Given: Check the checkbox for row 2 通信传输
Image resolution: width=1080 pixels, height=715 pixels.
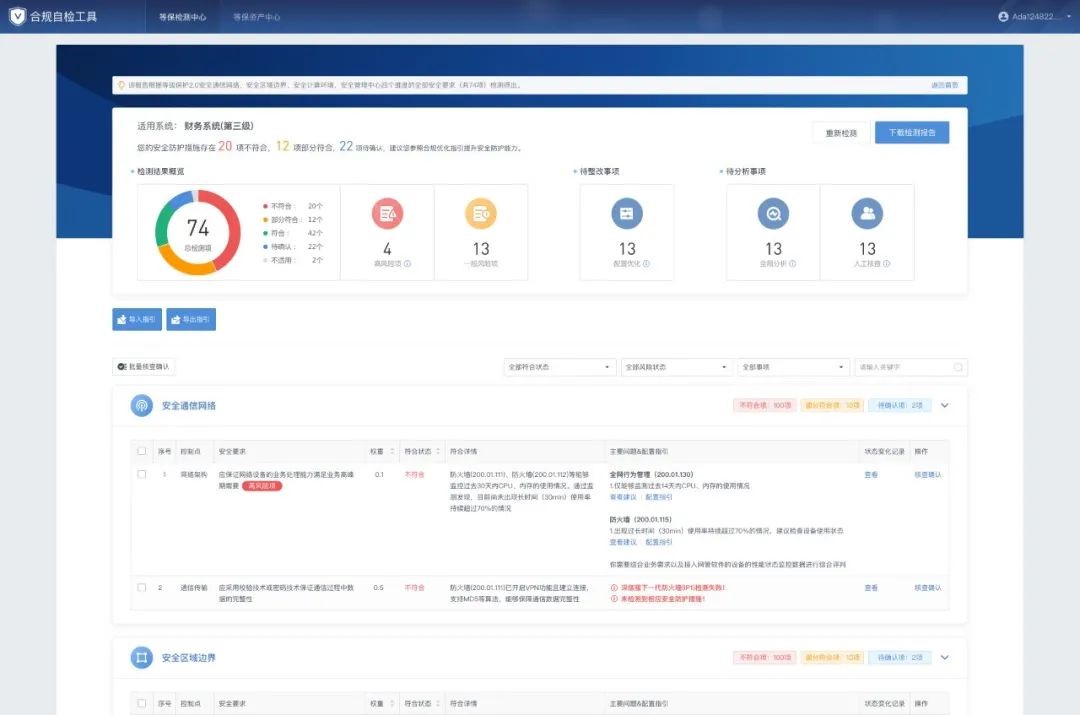Looking at the screenshot, I should click(141, 588).
